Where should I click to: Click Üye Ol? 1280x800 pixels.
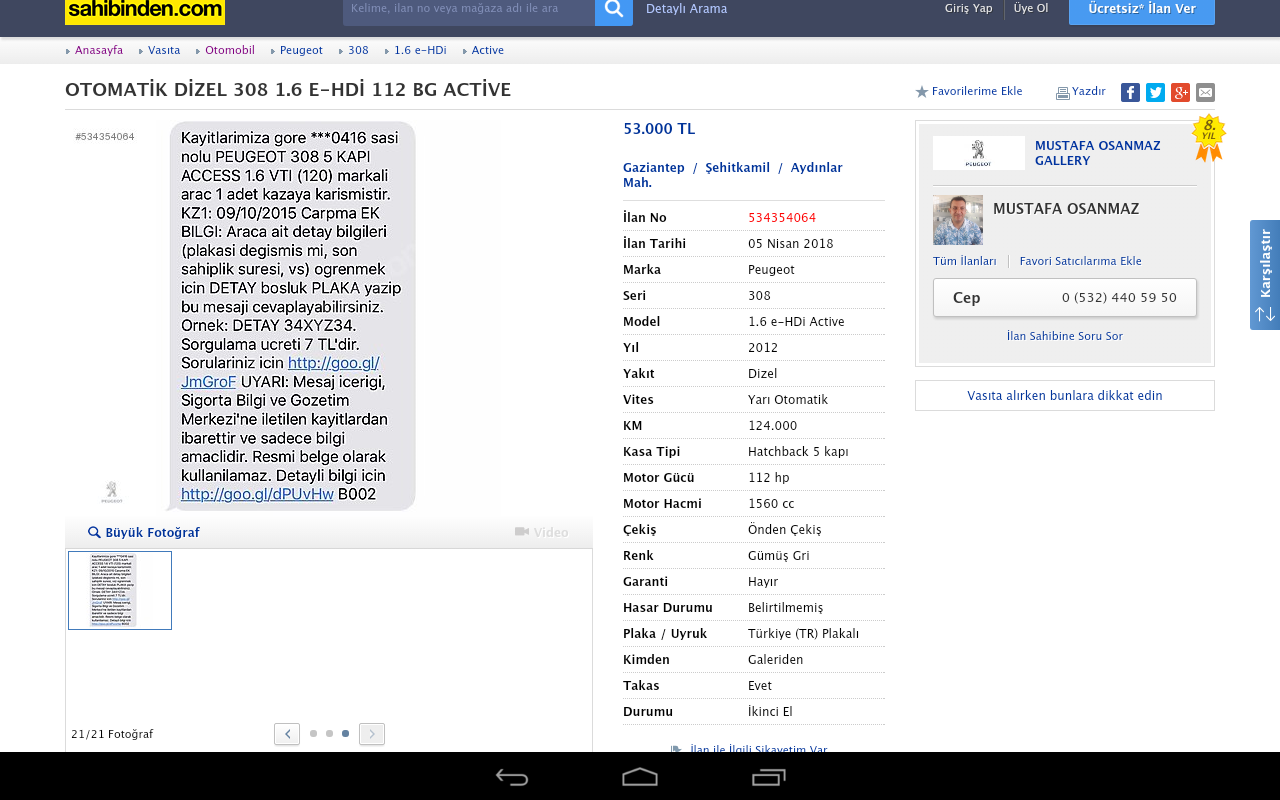pos(1031,8)
